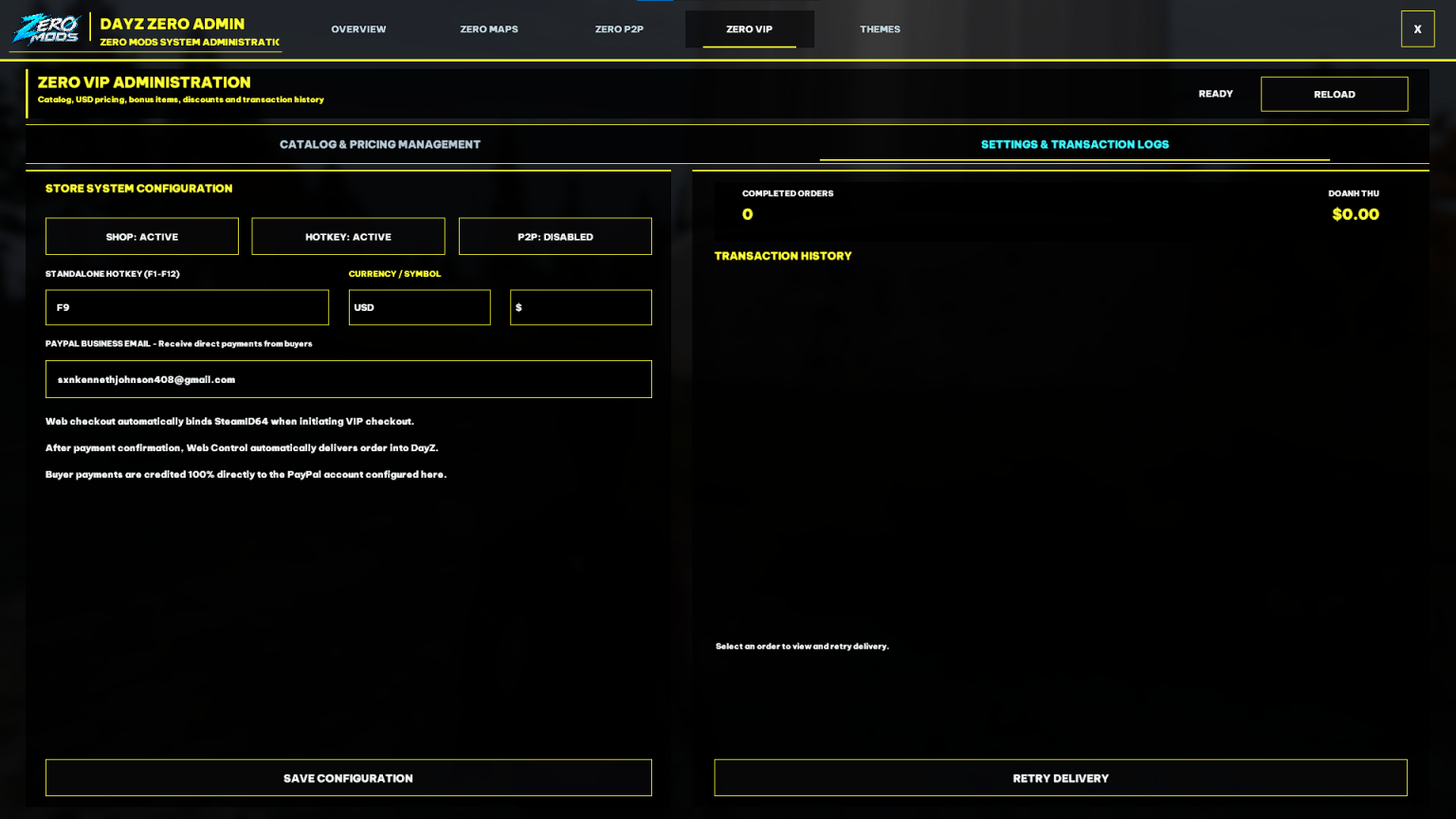Image resolution: width=1456 pixels, height=819 pixels.
Task: Toggle the Shop: Active button
Action: pyautogui.click(x=142, y=236)
